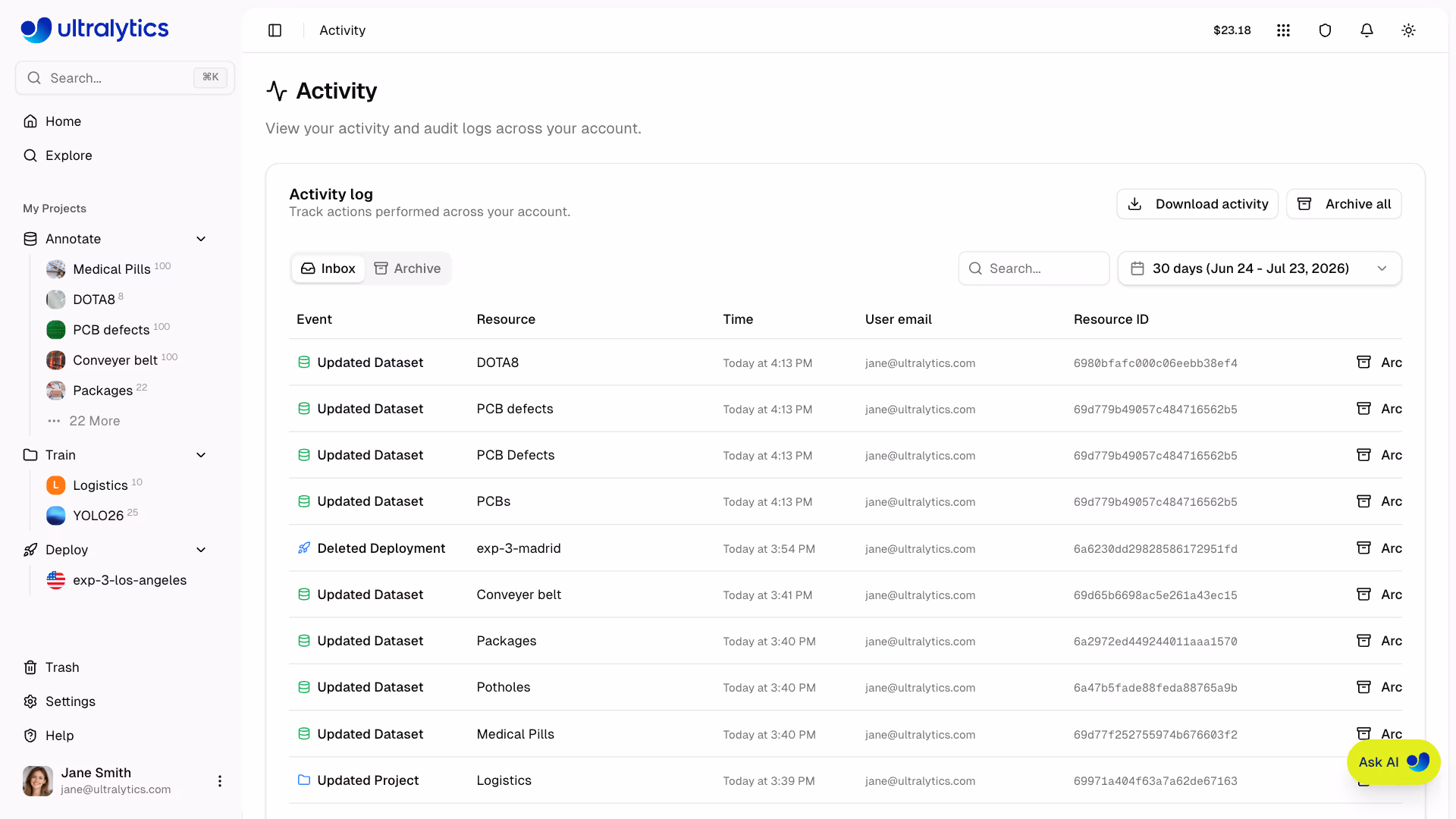This screenshot has height=819, width=1456.
Task: Click PCBs resource name
Action: (x=494, y=501)
